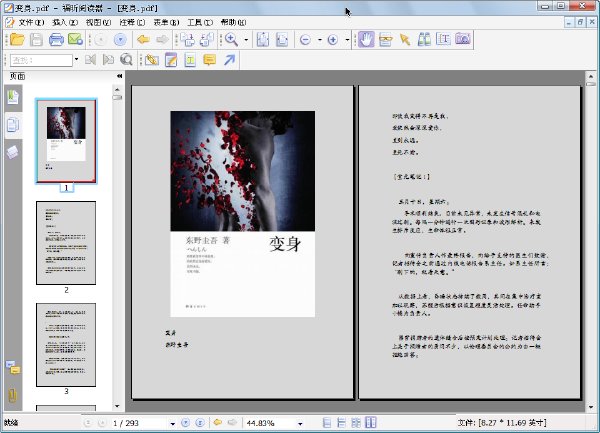This screenshot has width=600, height=433.
Task: Go to next page using toolbar down-arrow circle
Action: (120, 39)
